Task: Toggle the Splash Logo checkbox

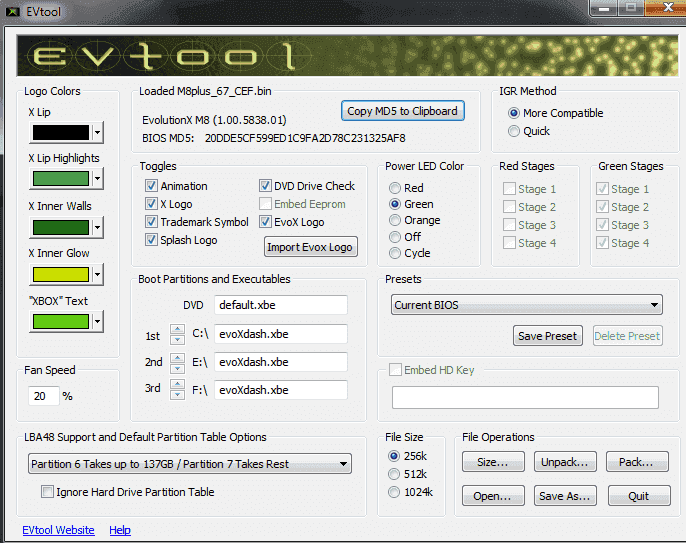Action: coord(151,240)
